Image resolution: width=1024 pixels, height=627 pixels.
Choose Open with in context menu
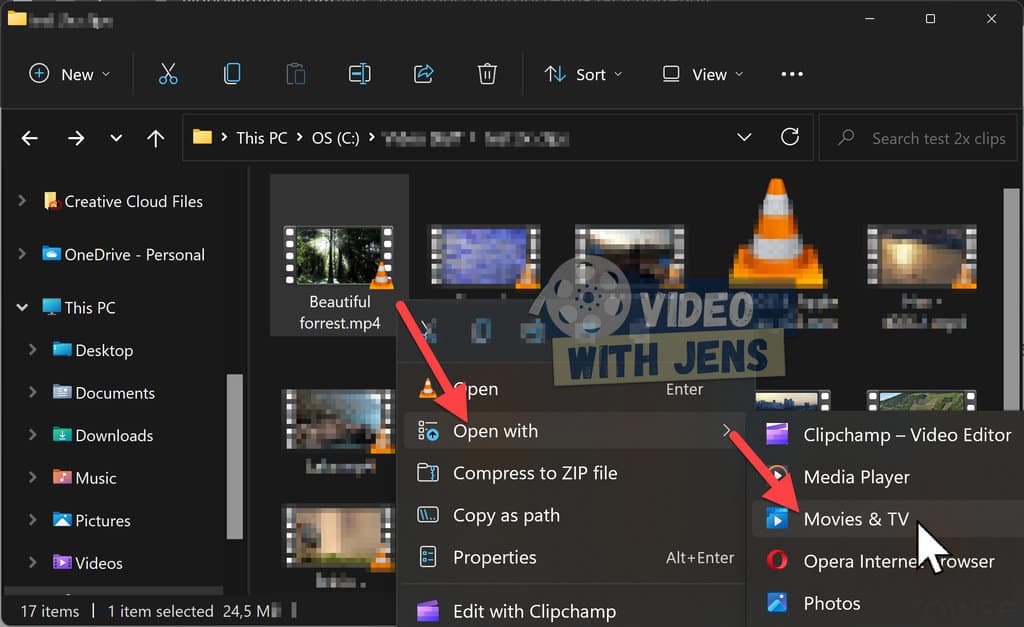(x=575, y=431)
